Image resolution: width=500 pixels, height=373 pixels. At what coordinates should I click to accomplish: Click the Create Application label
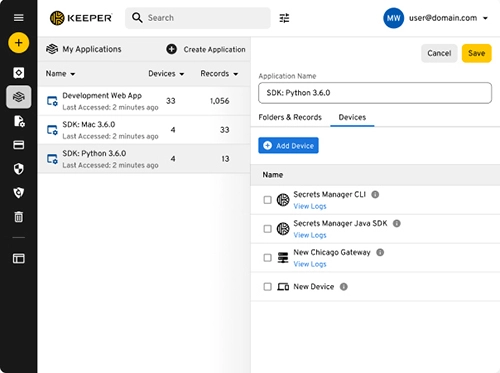pyautogui.click(x=214, y=49)
